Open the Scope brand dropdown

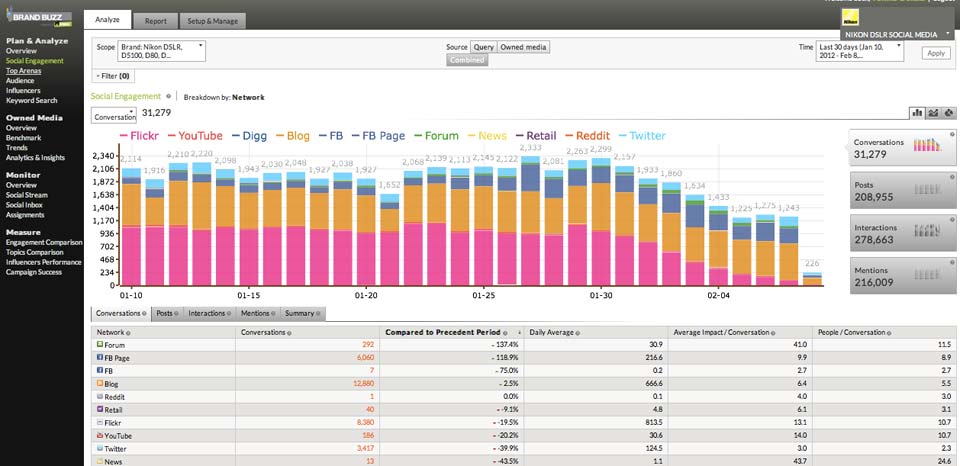pyautogui.click(x=162, y=51)
